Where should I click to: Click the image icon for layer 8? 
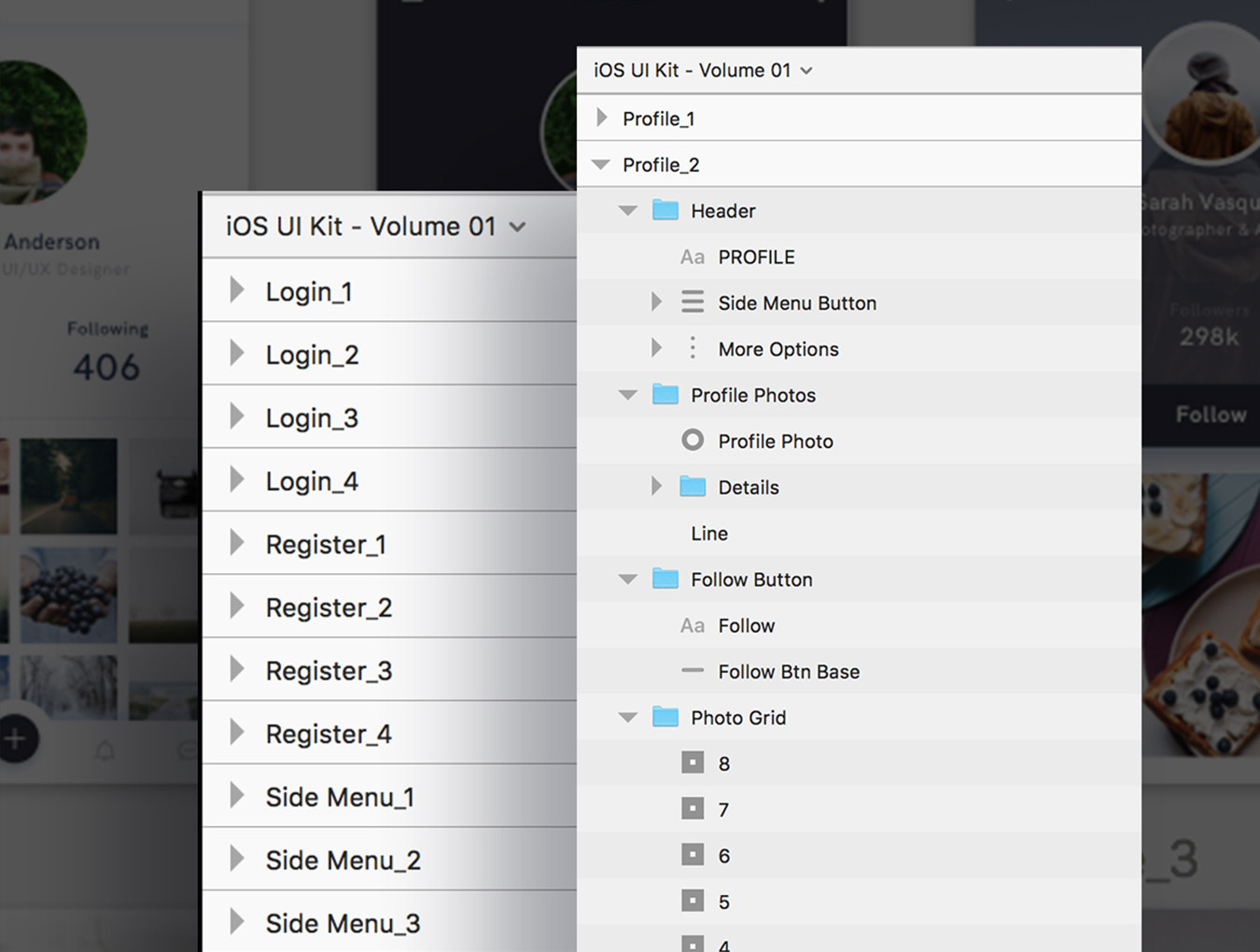692,763
